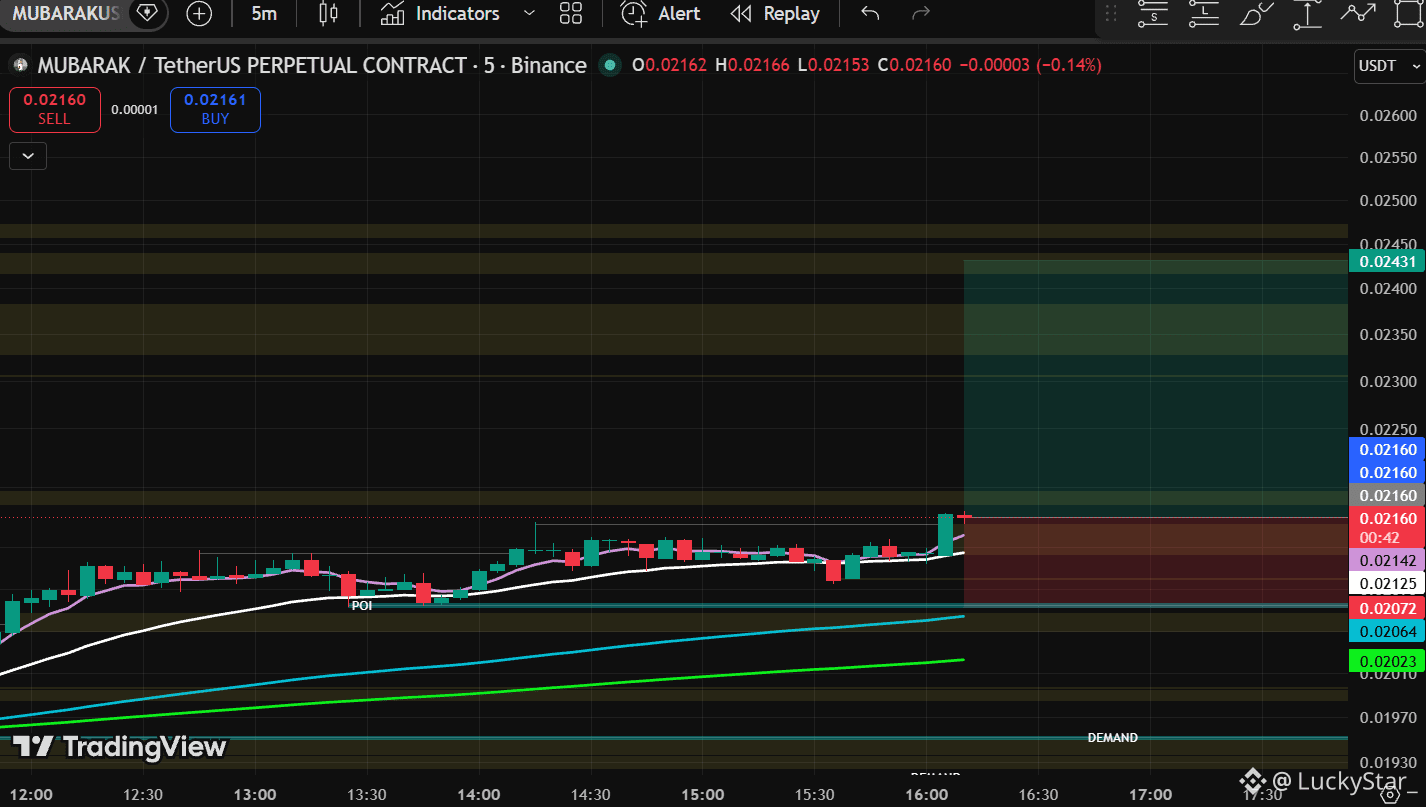
Task: Click the change value −0.00003 (−0.14%)
Action: pos(1030,66)
